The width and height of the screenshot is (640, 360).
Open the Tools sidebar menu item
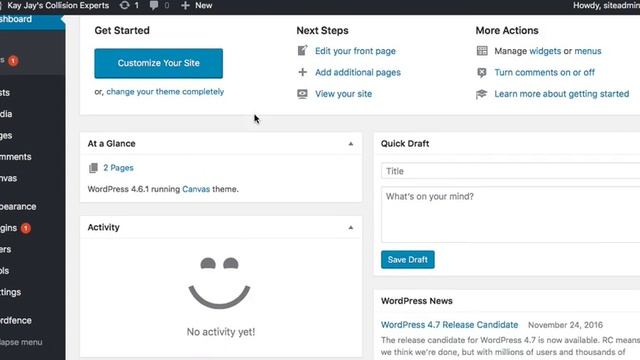(32, 271)
